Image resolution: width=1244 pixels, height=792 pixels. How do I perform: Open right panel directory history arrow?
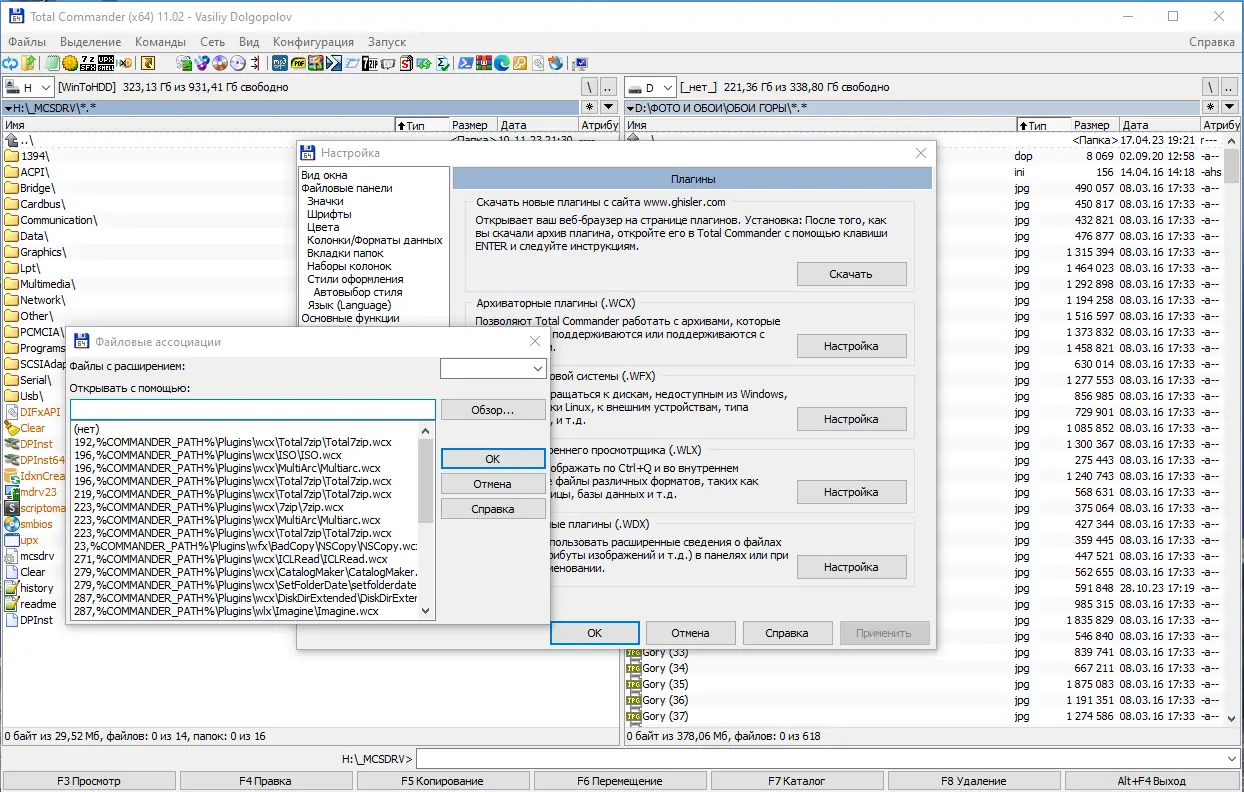(1227, 107)
